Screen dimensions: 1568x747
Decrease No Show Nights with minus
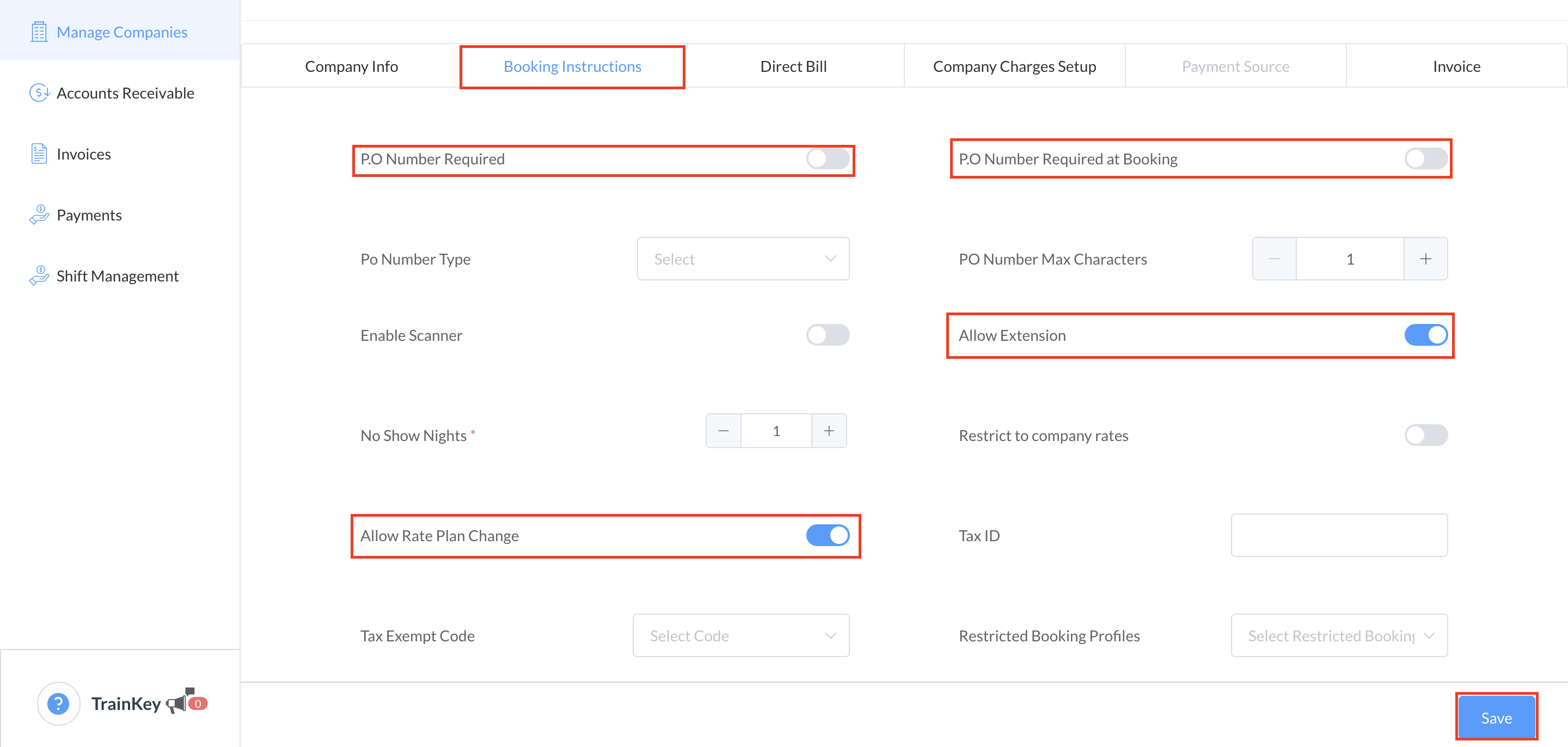[x=723, y=431]
